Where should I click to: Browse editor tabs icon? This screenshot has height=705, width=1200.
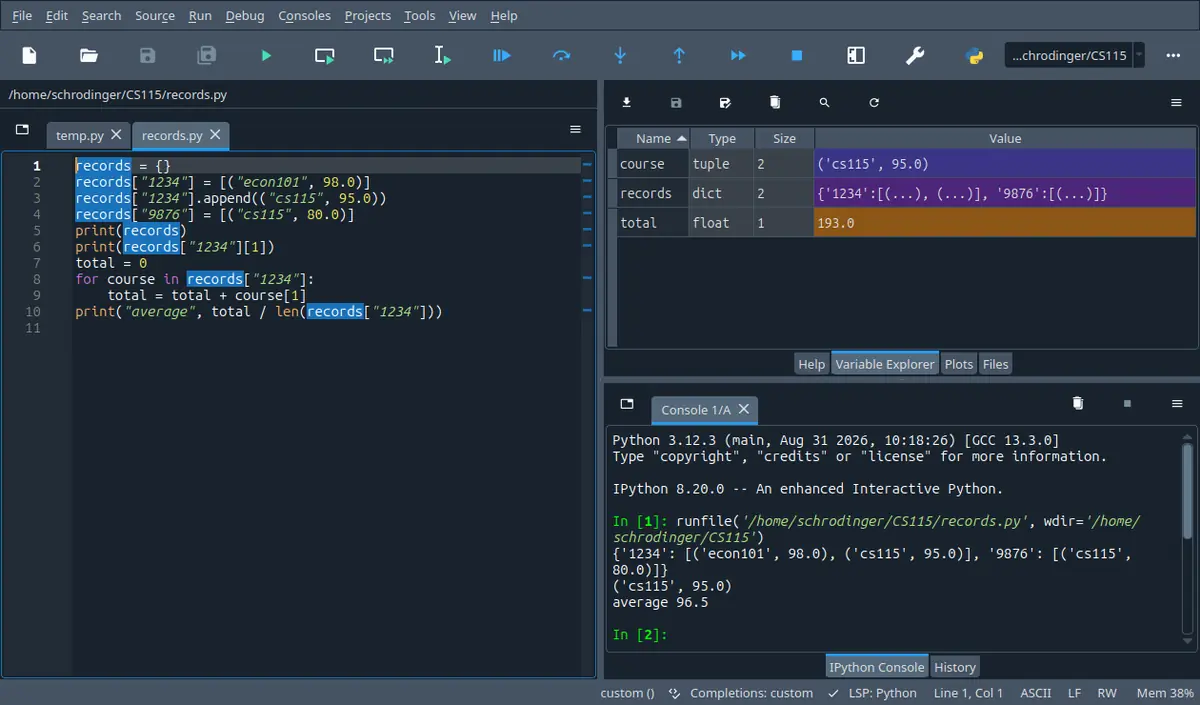point(22,130)
